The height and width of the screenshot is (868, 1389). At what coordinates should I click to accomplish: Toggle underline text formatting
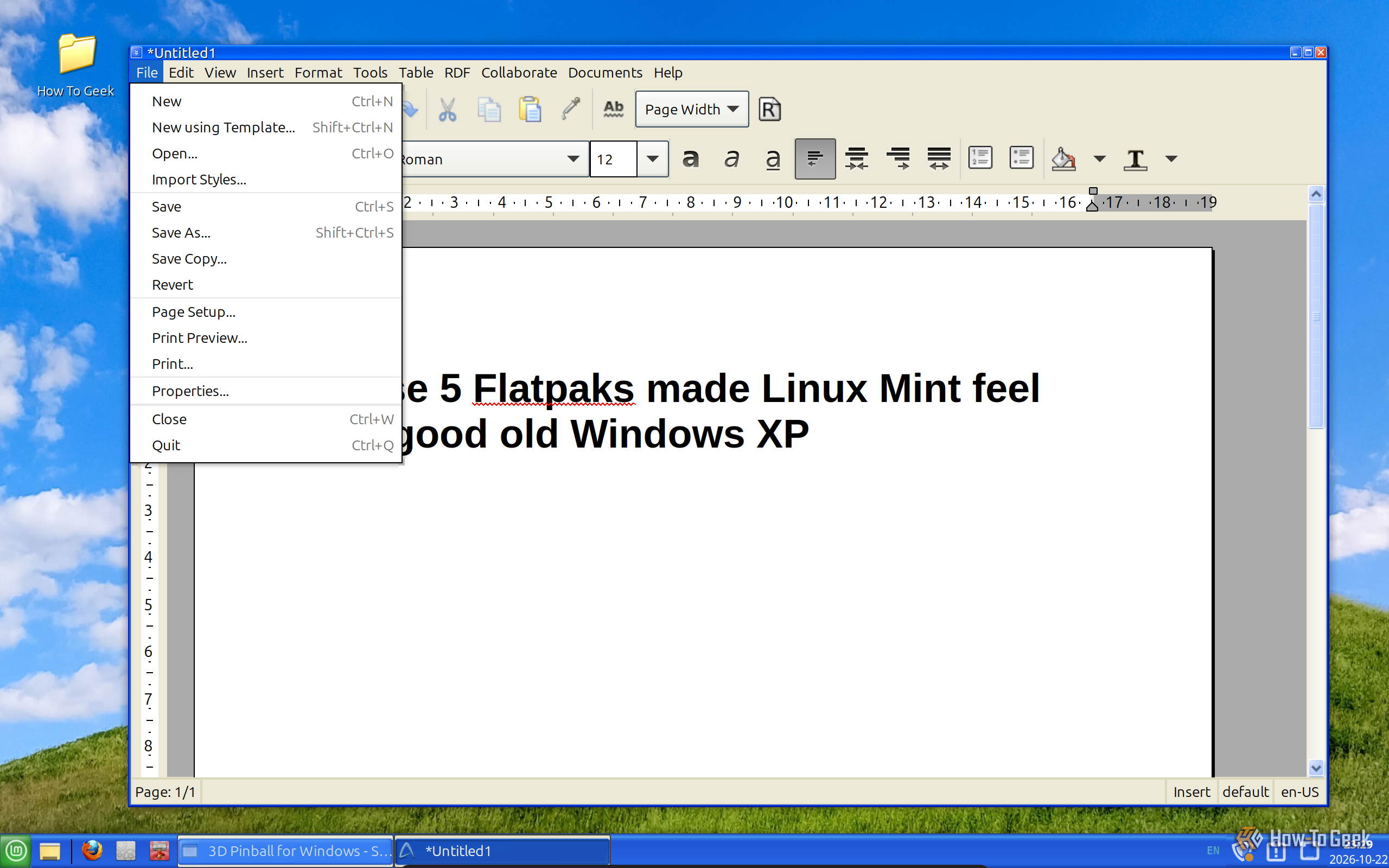(x=773, y=158)
